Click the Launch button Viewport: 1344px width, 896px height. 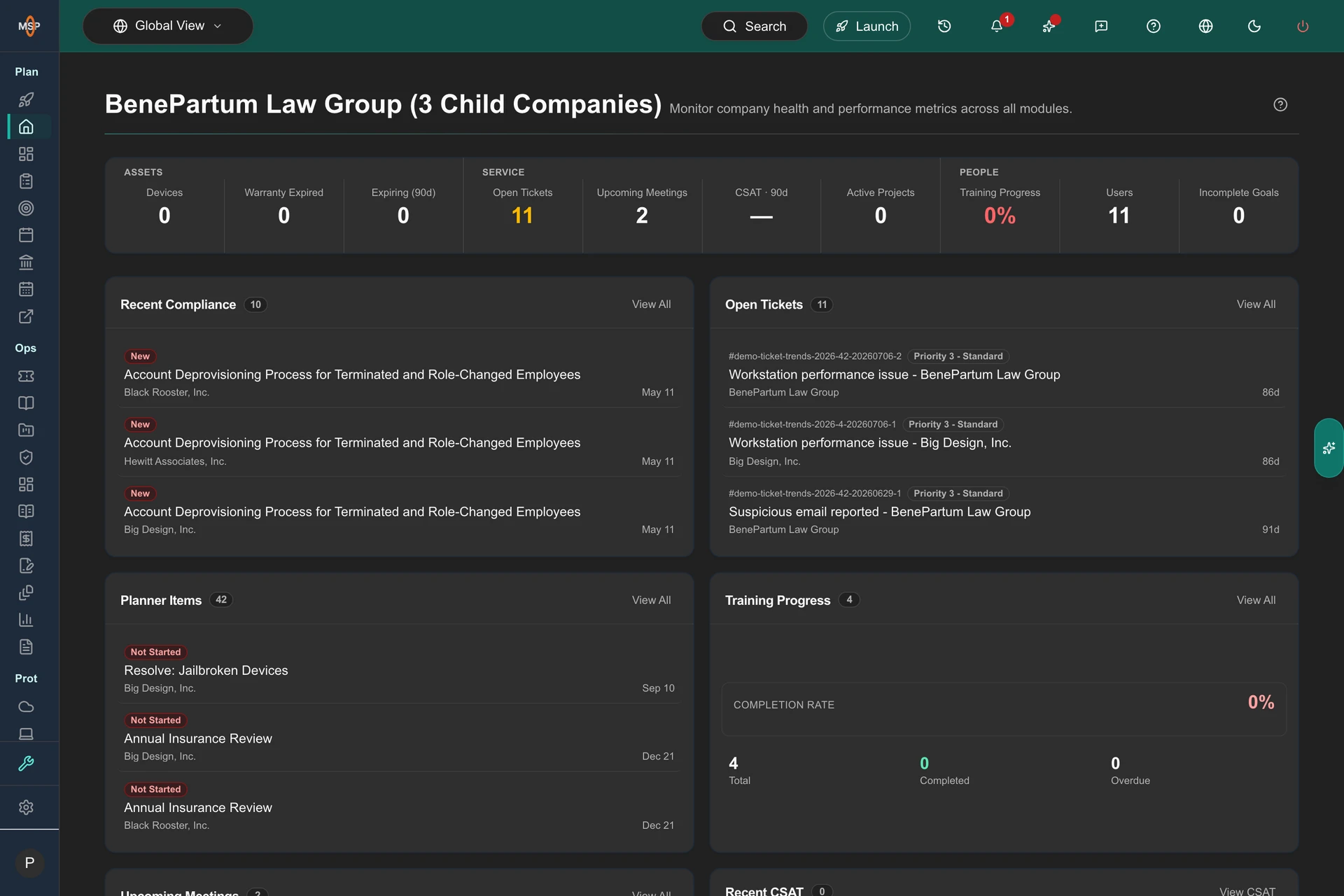pyautogui.click(x=867, y=26)
